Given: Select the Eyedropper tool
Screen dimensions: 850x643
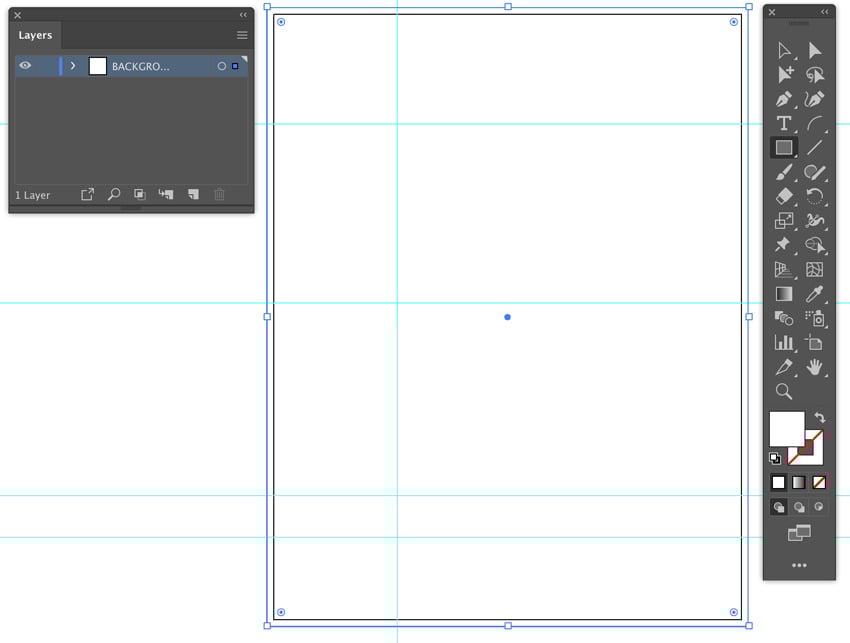Looking at the screenshot, I should (815, 294).
